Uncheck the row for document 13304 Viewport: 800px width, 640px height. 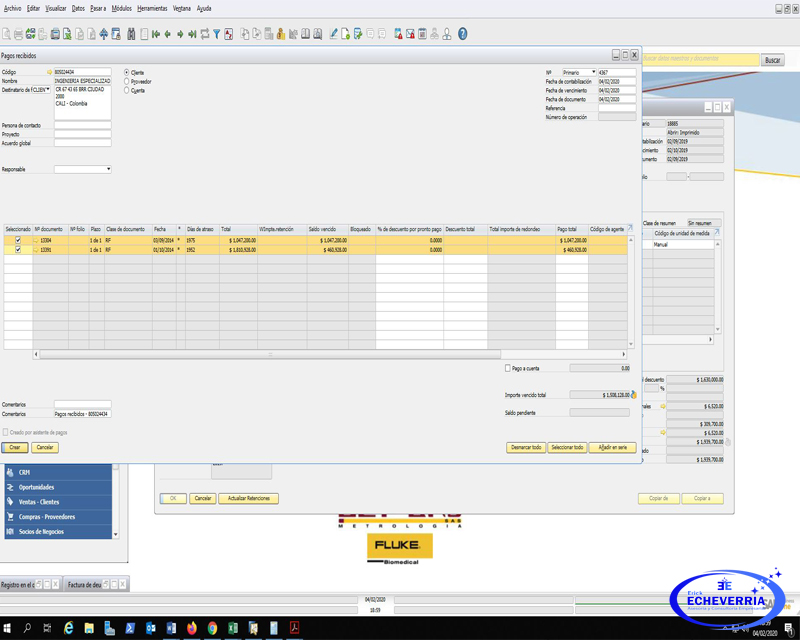(17, 240)
